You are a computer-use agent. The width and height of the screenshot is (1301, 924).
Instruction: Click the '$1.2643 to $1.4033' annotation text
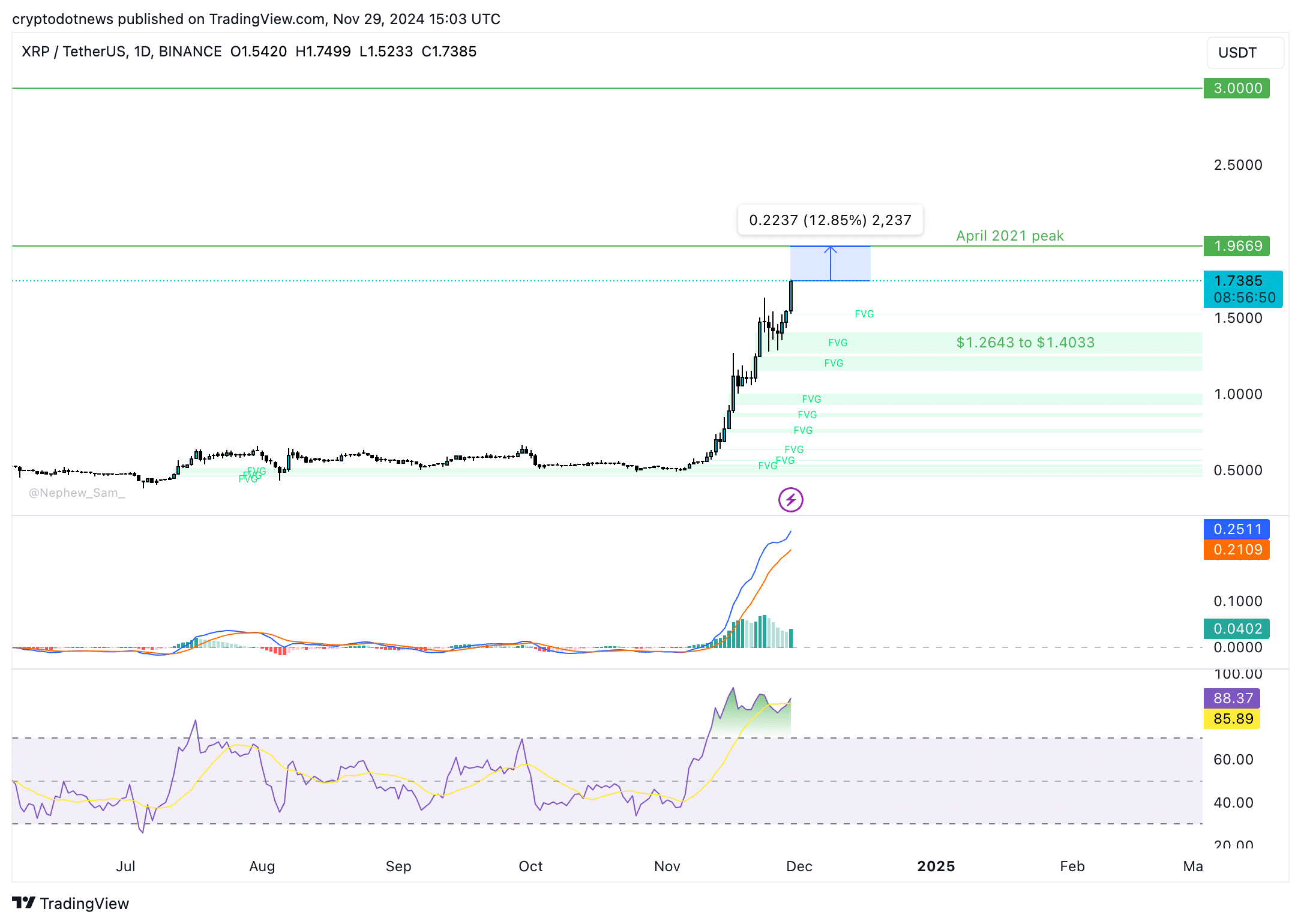coord(1025,343)
